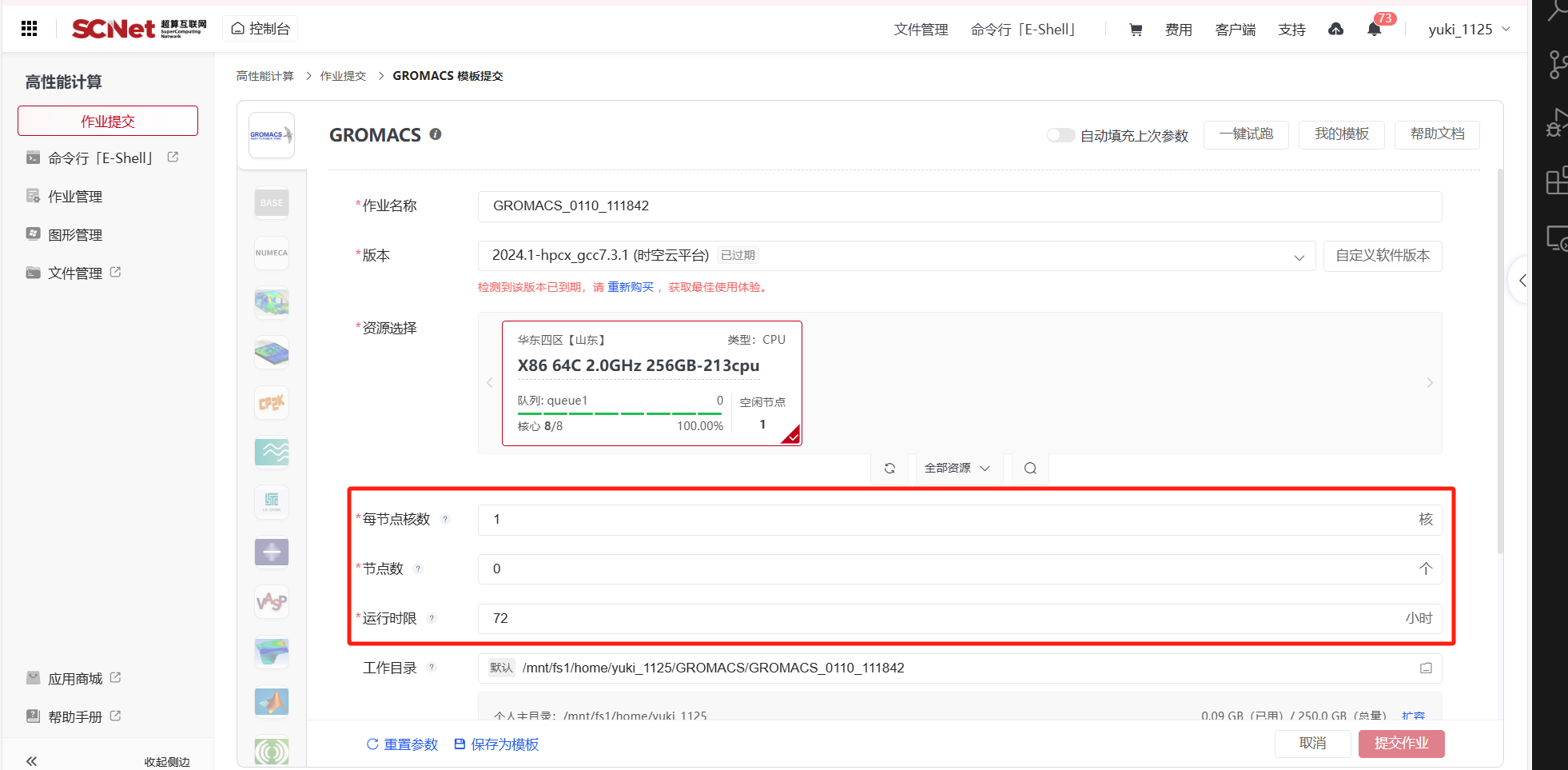Edit the 作业名称 input field

point(960,206)
